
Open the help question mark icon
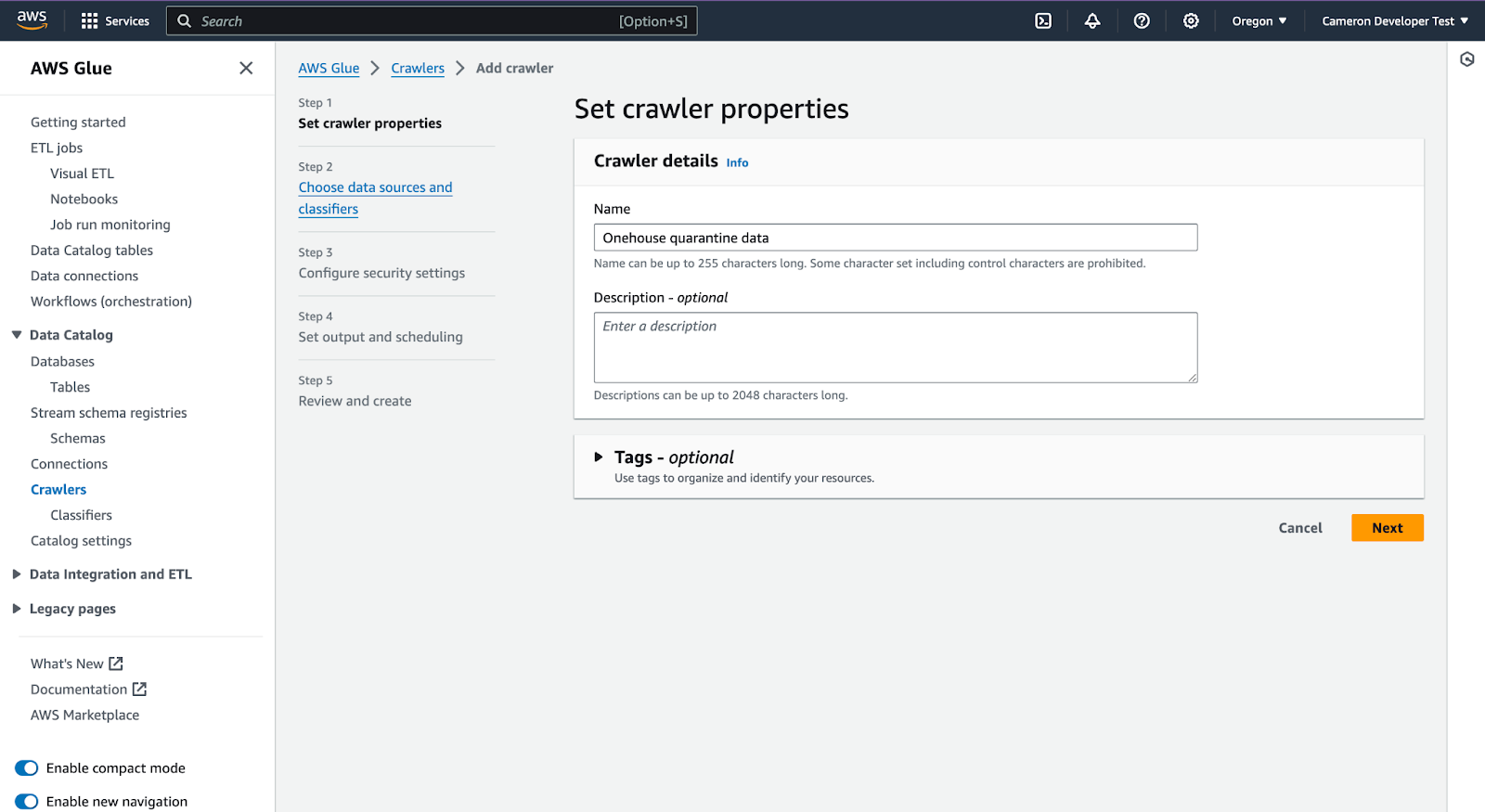click(1142, 21)
